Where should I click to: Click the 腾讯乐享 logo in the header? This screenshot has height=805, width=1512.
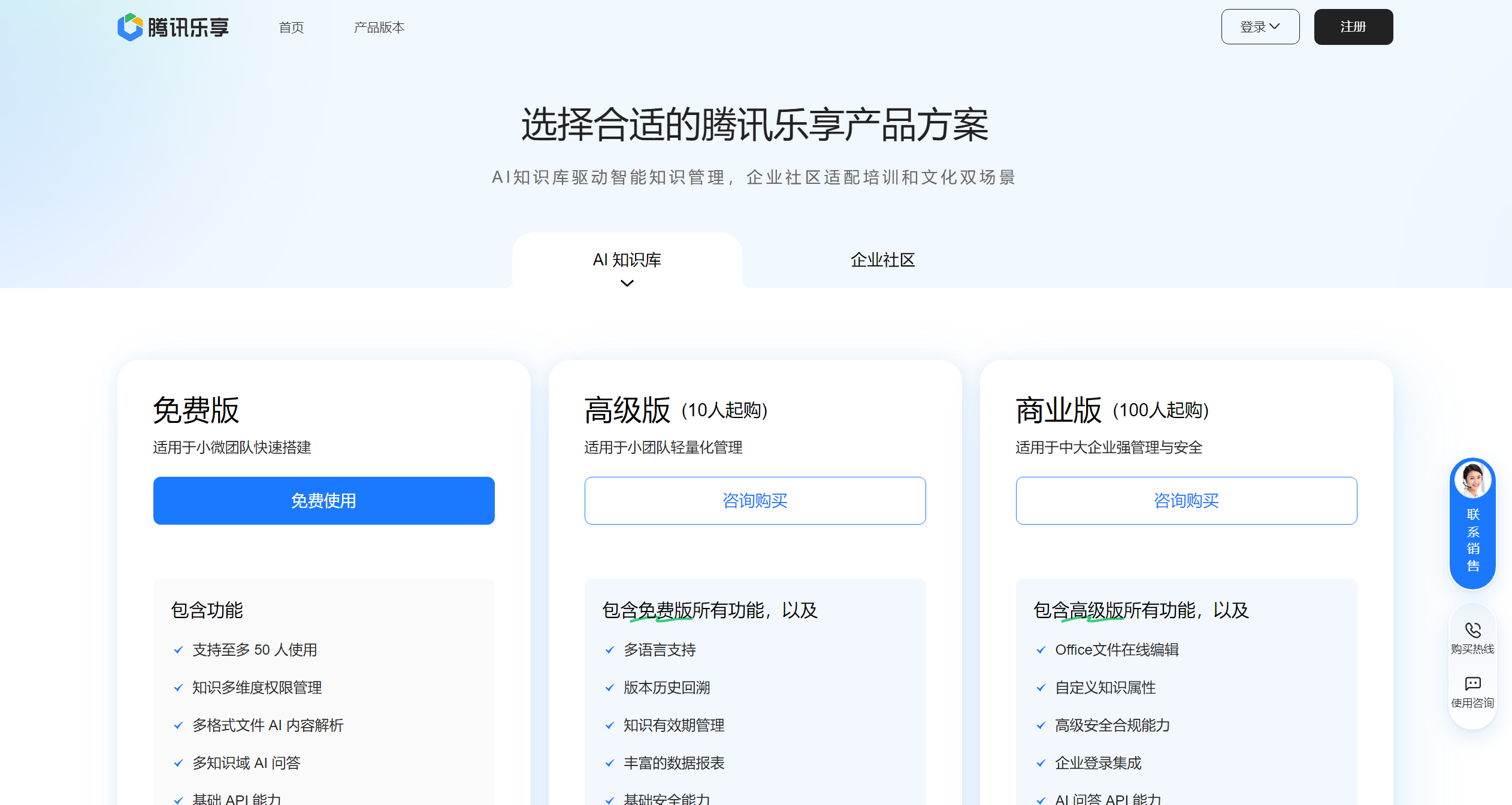(x=174, y=26)
